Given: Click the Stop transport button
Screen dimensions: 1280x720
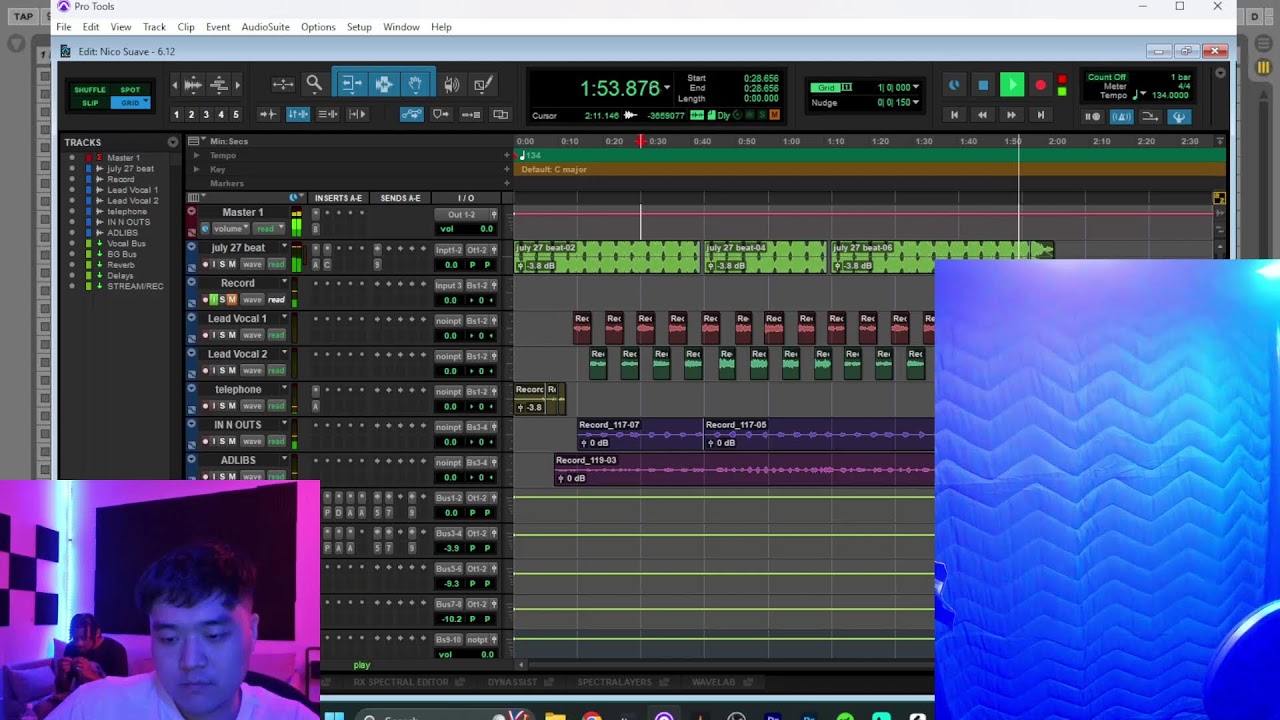Looking at the screenshot, I should (x=983, y=86).
